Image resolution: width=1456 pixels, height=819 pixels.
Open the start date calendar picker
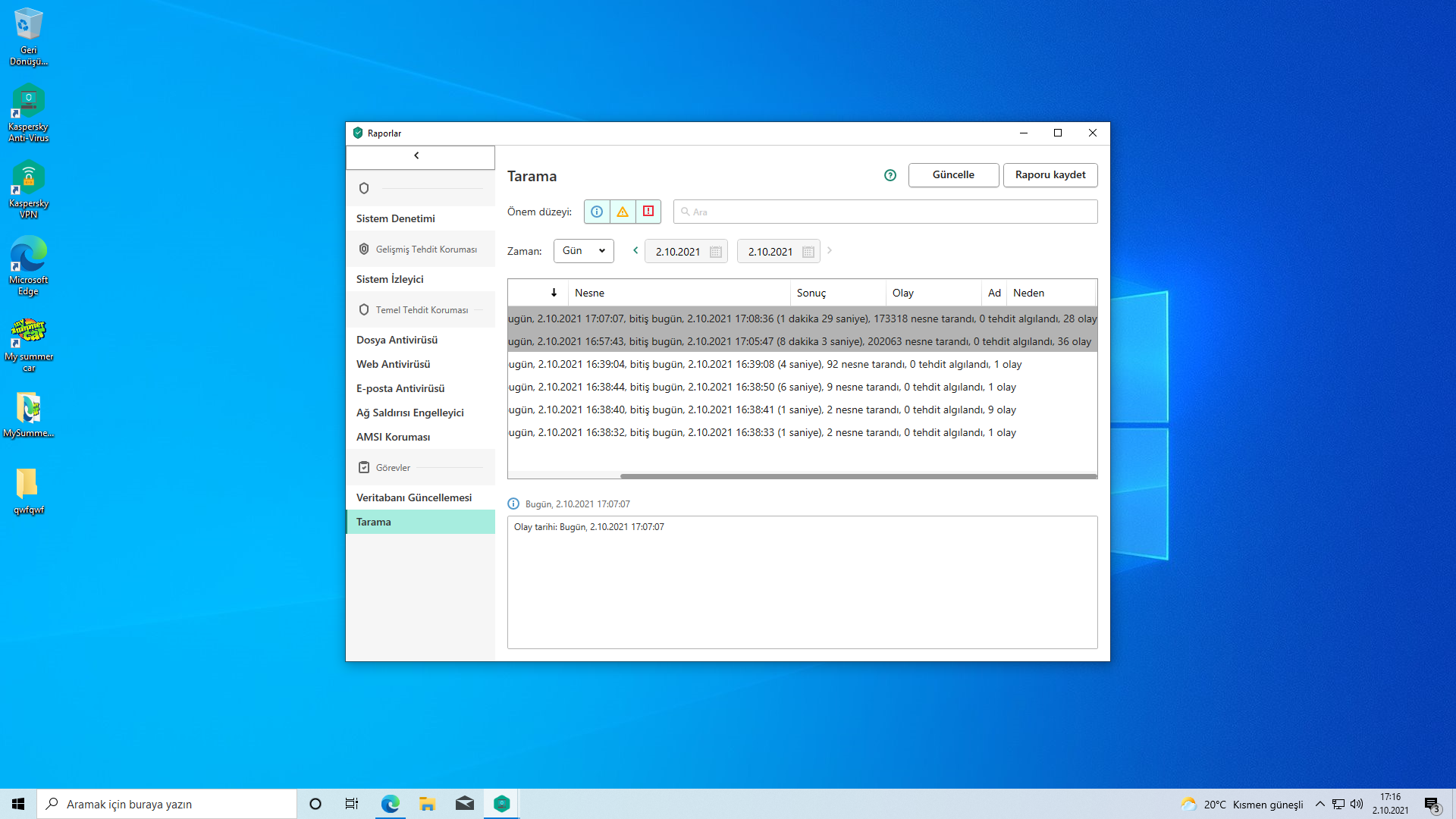(x=715, y=252)
